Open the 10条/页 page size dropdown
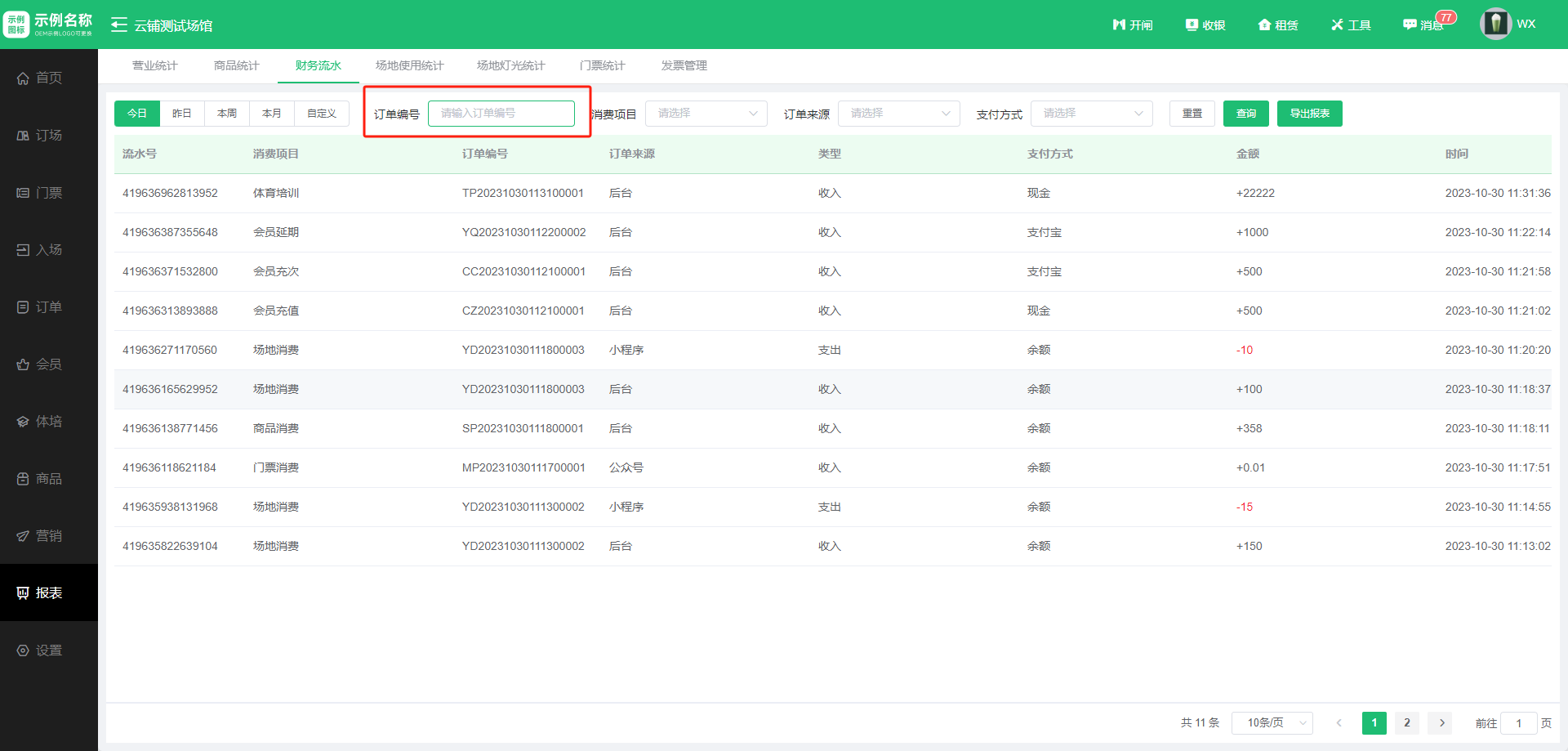1568x751 pixels. [1272, 723]
